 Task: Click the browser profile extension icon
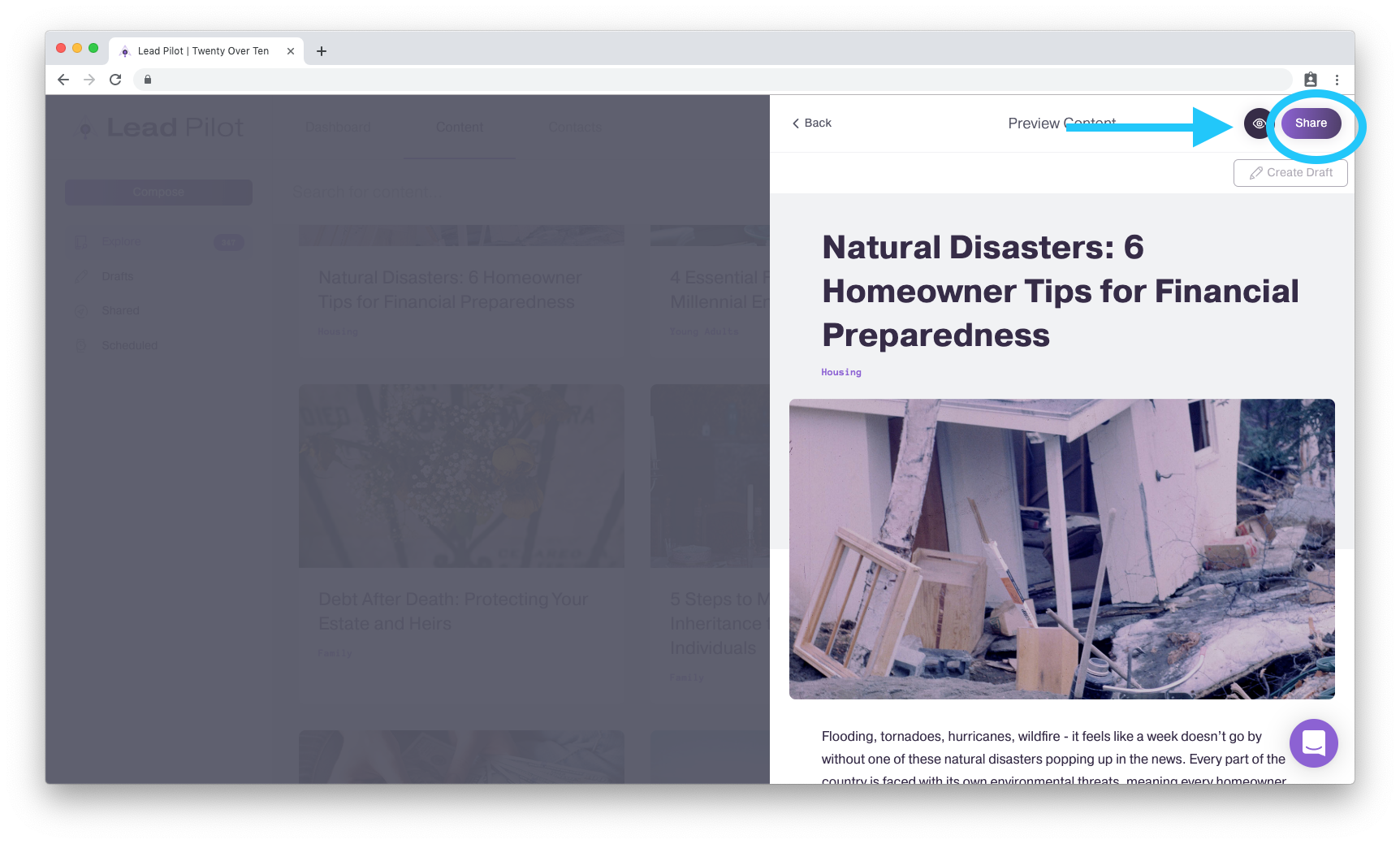pyautogui.click(x=1311, y=80)
